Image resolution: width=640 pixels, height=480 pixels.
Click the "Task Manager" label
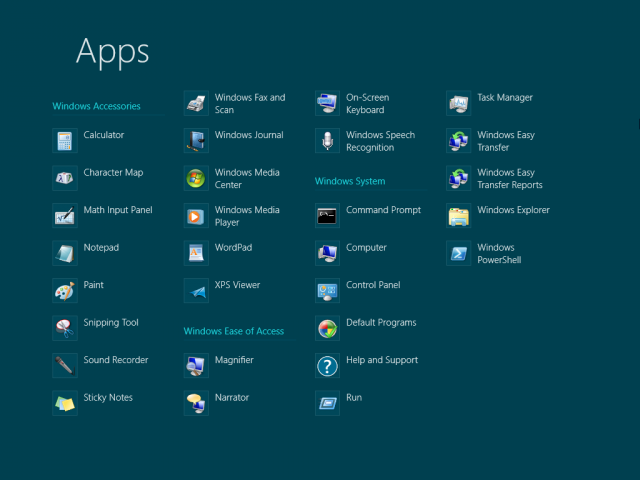point(505,98)
